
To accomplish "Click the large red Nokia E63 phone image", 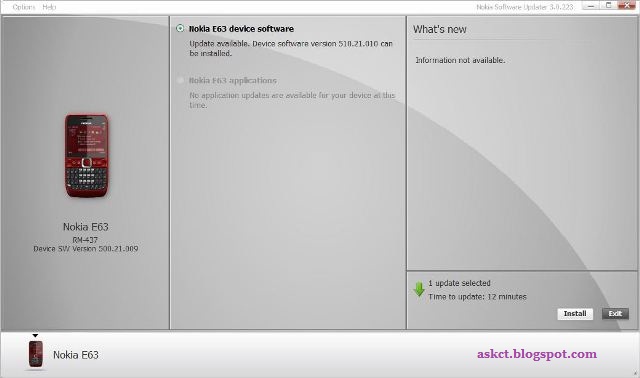I will [x=87, y=156].
